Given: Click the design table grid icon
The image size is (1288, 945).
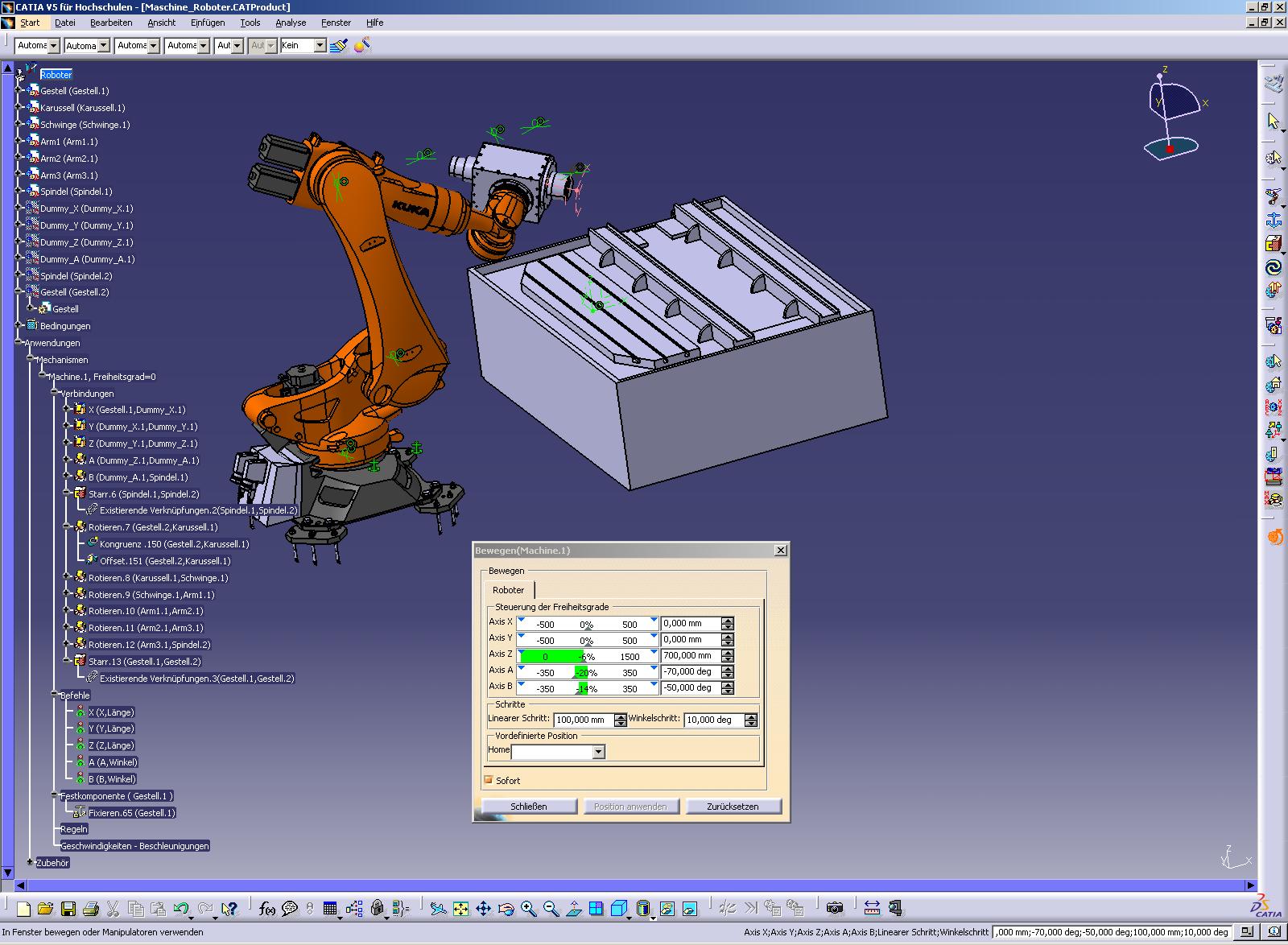Looking at the screenshot, I should [329, 909].
